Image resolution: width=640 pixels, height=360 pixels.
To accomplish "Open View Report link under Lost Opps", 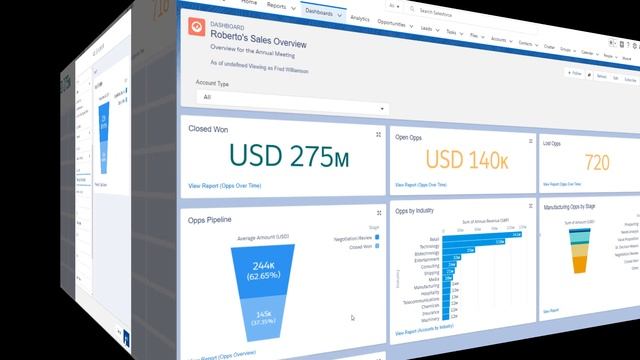I will 562,184.
